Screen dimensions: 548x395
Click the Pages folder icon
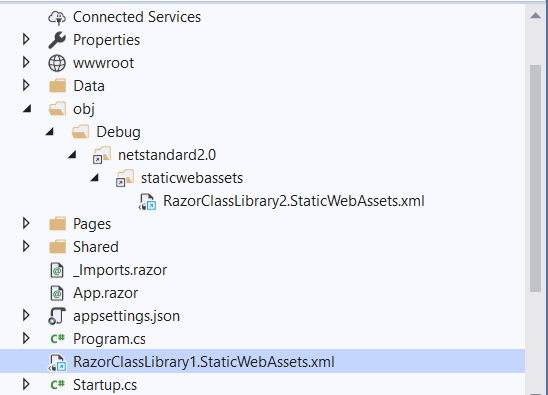tap(57, 224)
